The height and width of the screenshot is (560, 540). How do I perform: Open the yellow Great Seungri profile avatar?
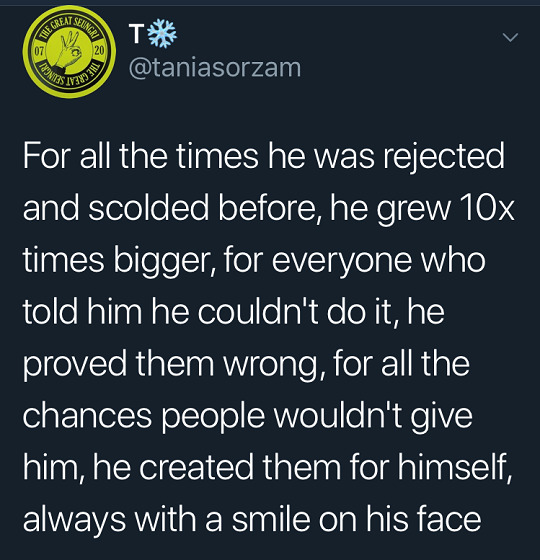click(x=69, y=52)
